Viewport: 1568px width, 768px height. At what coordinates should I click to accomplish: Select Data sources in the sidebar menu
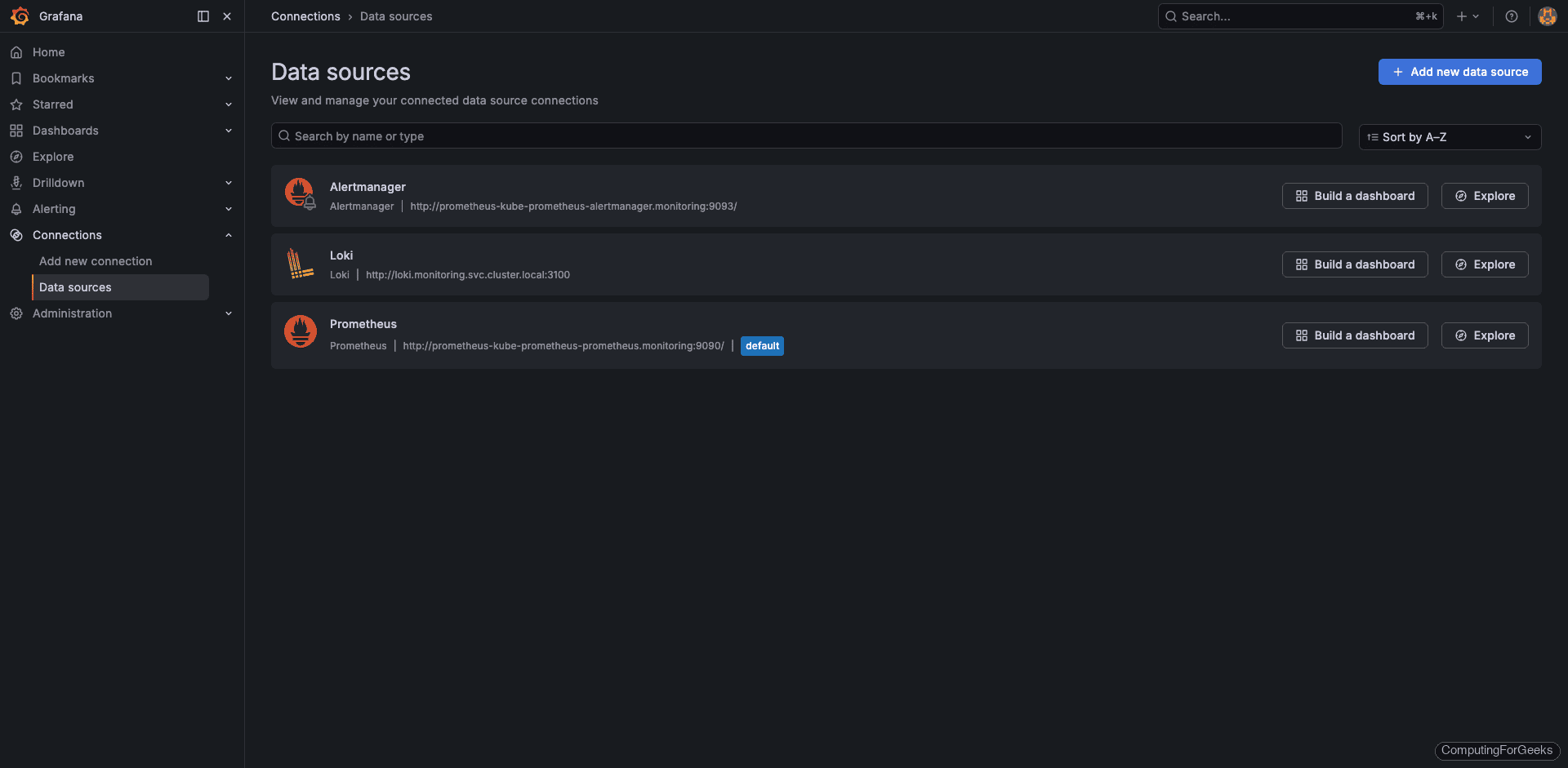point(75,286)
